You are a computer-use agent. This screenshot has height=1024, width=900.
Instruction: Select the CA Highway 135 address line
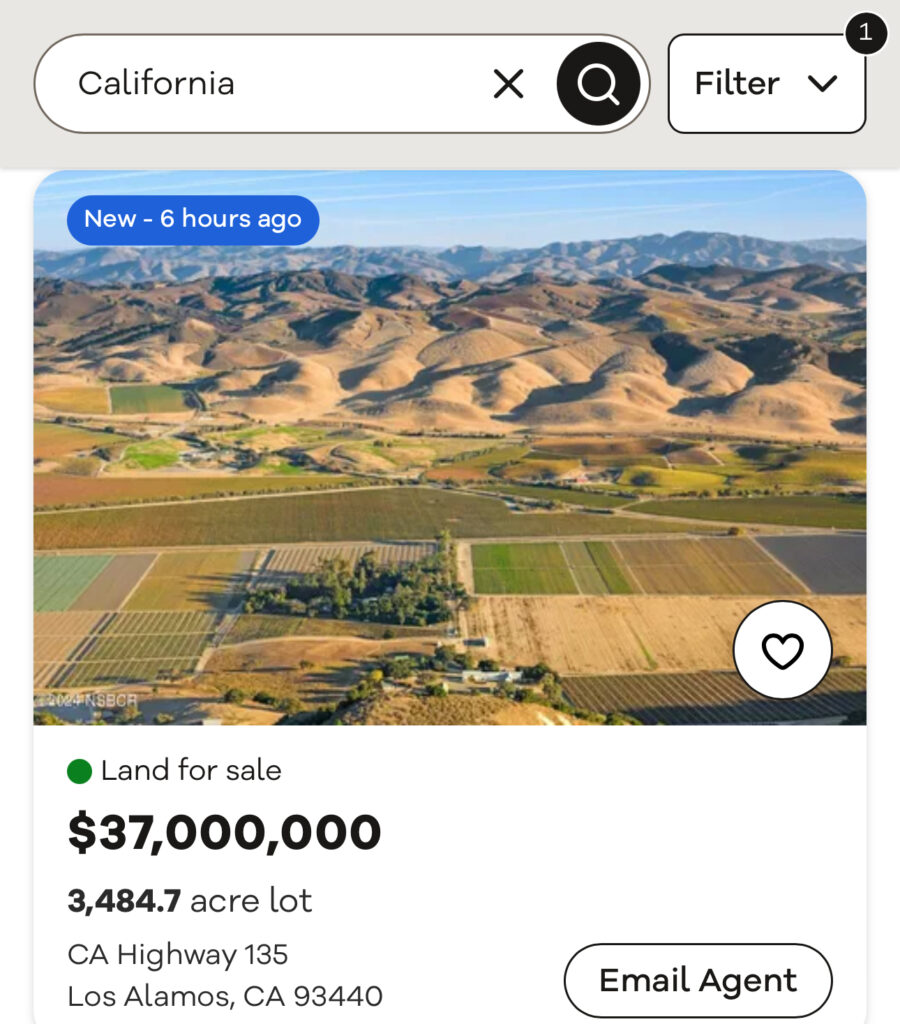[x=178, y=955]
